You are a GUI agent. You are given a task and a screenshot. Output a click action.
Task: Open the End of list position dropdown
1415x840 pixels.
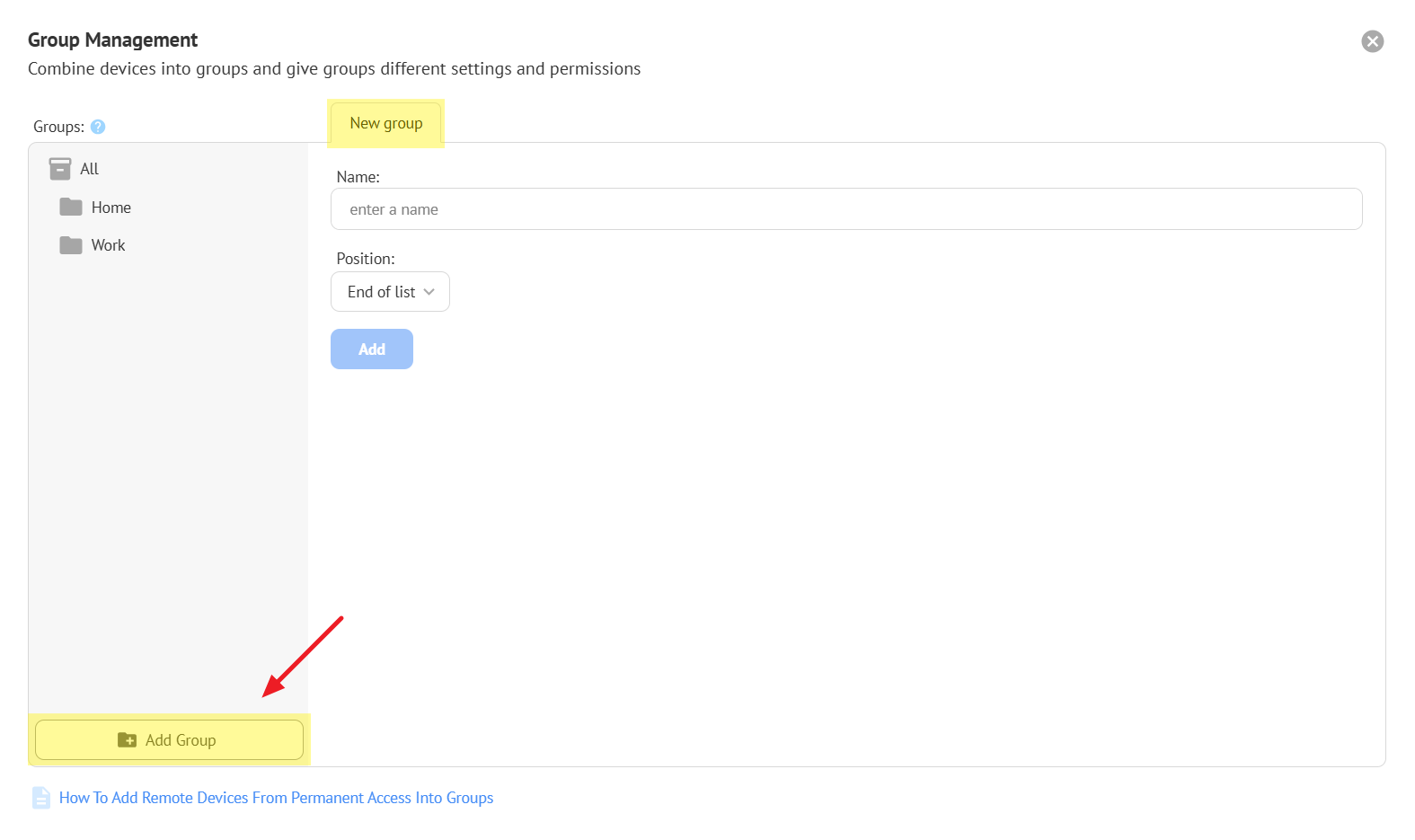382,292
